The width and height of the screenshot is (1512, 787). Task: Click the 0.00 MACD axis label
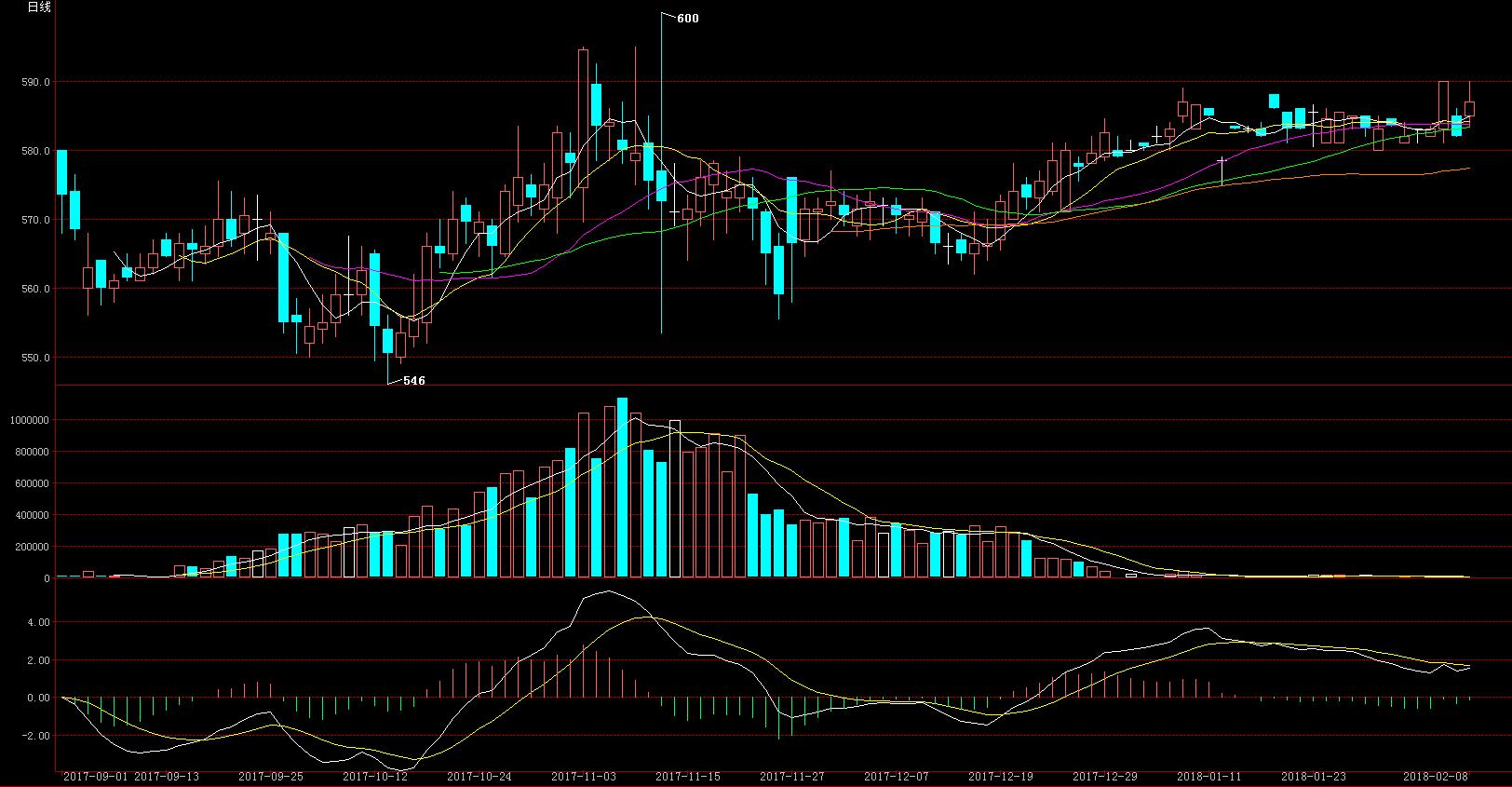point(39,698)
